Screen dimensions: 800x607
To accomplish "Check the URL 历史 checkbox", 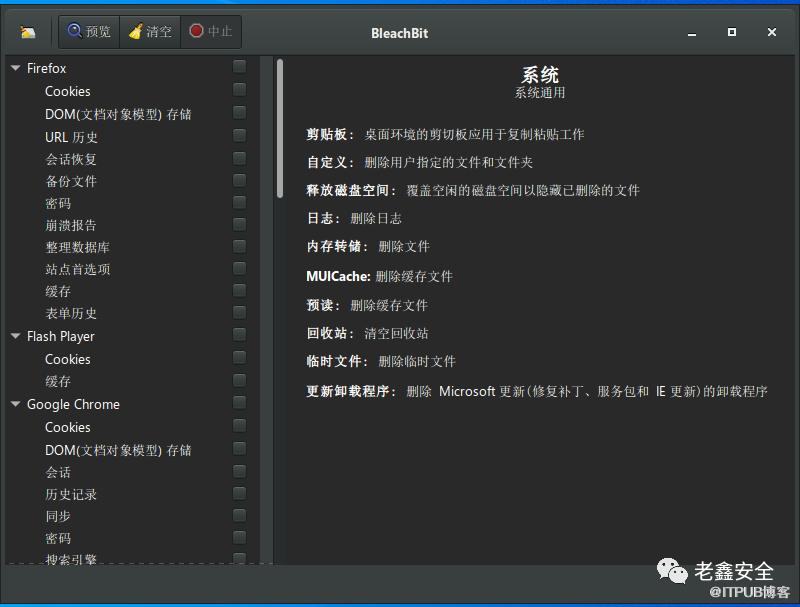I will (239, 136).
